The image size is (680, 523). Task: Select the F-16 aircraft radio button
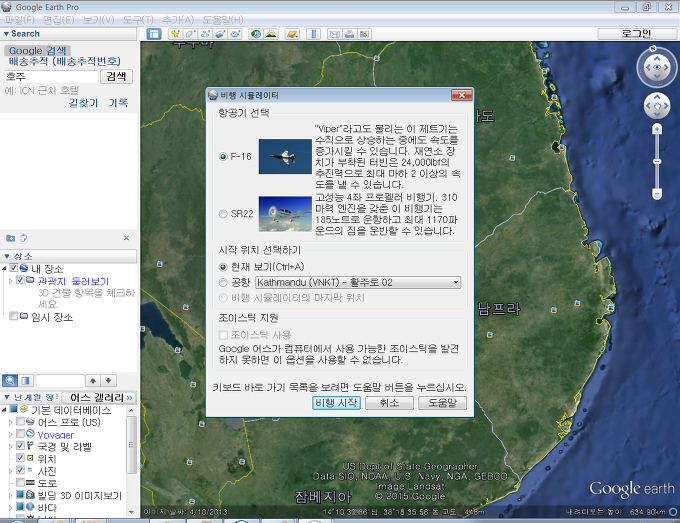223,157
